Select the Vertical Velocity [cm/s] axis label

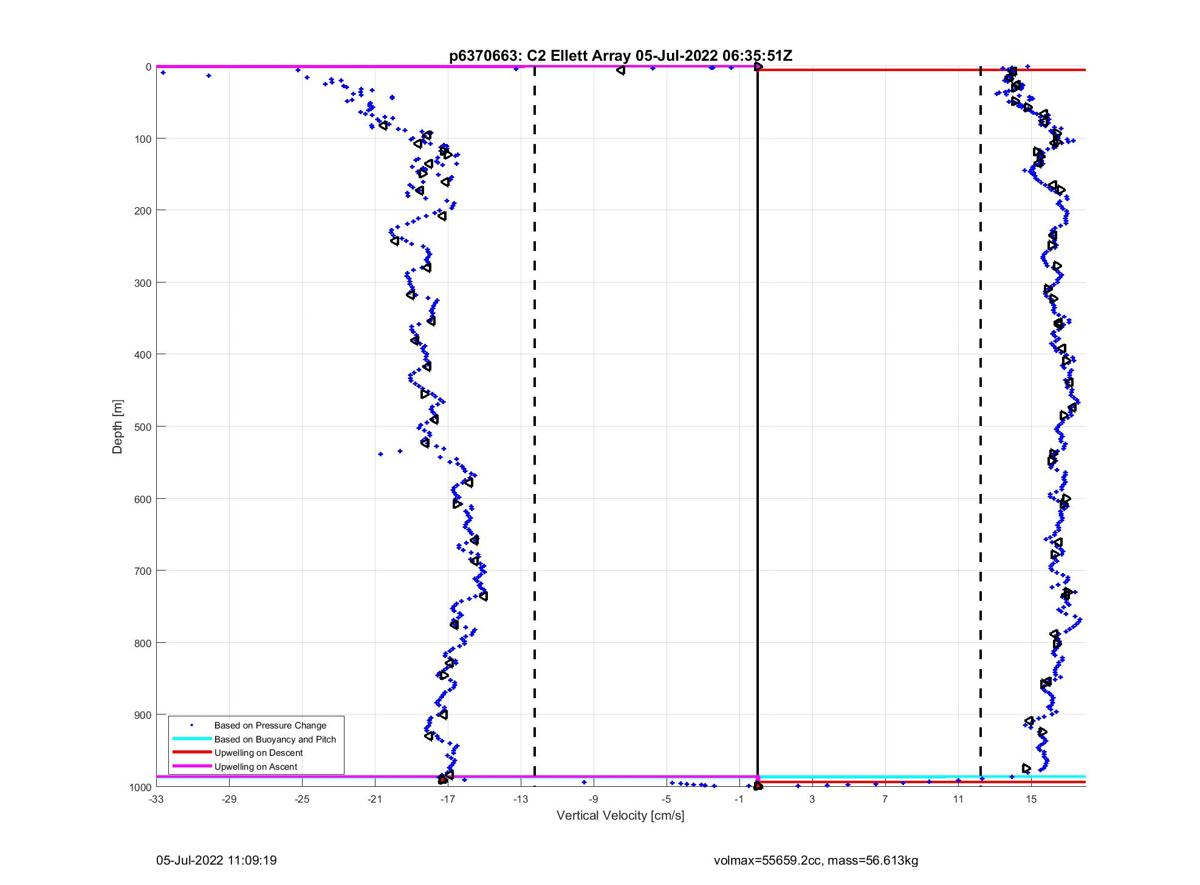620,816
